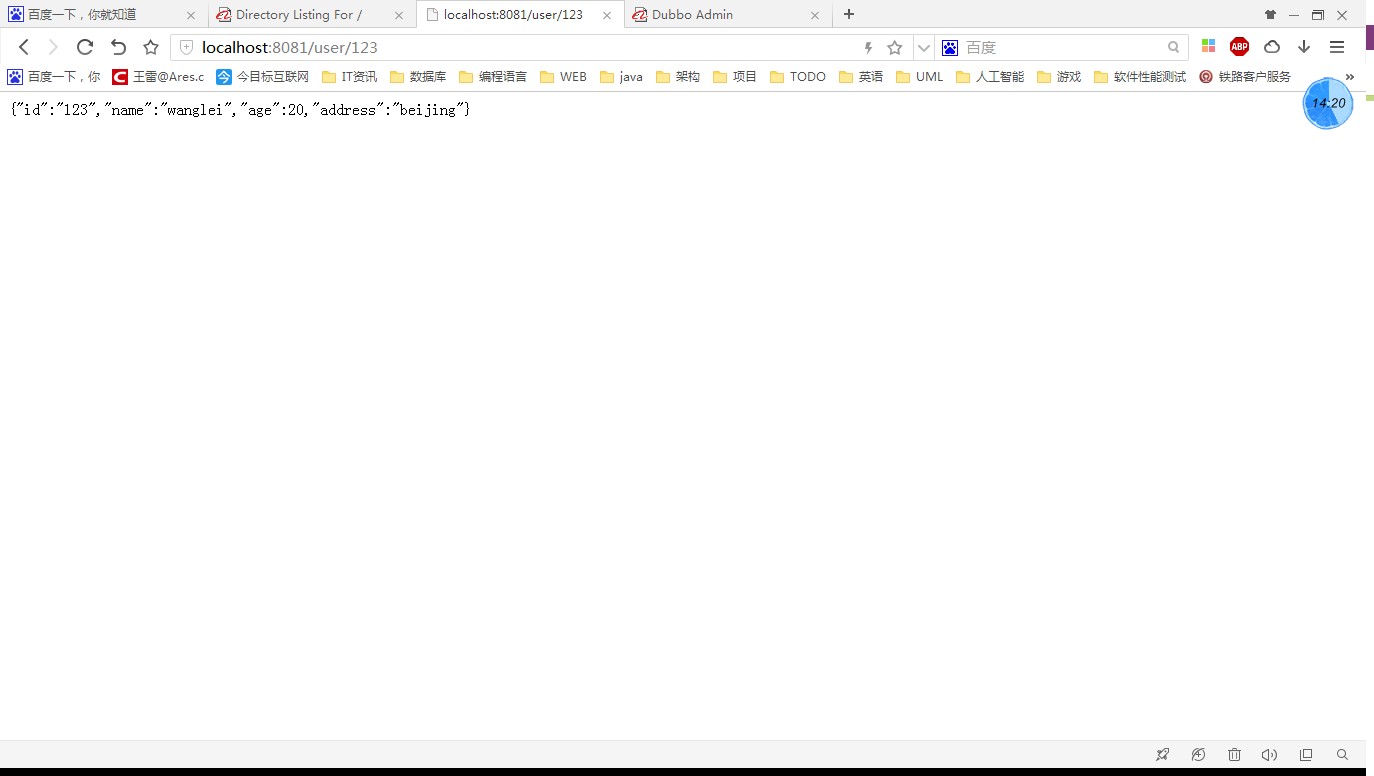The image size is (1374, 776).
Task: Toggle the page sound speaker icon
Action: click(1270, 755)
